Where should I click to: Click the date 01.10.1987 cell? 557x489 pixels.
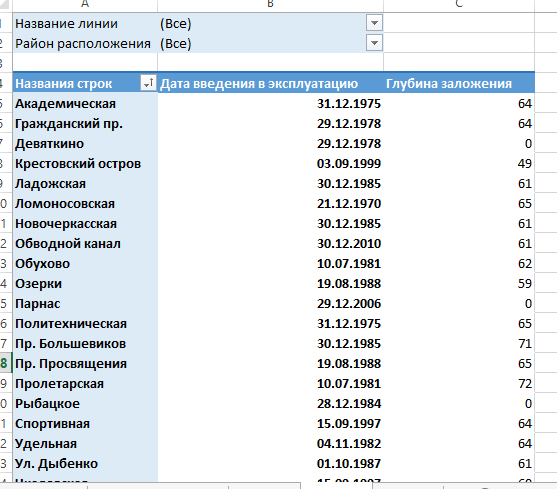(270, 464)
